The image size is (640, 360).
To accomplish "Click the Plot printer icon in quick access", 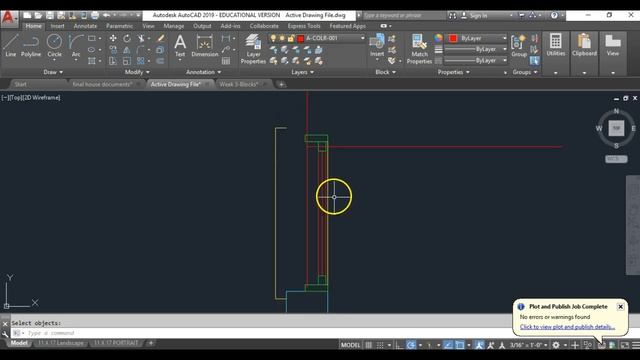I will 95,15.
